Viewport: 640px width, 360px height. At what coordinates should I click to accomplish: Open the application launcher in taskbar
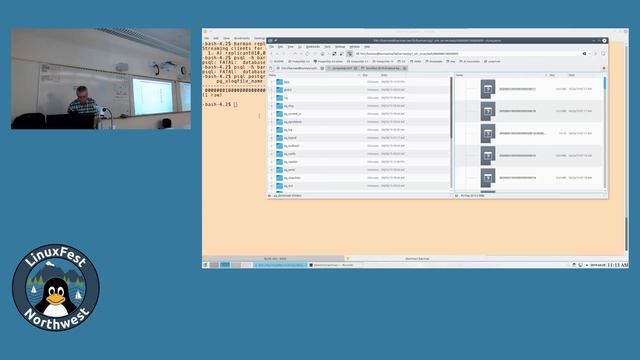tap(205, 265)
